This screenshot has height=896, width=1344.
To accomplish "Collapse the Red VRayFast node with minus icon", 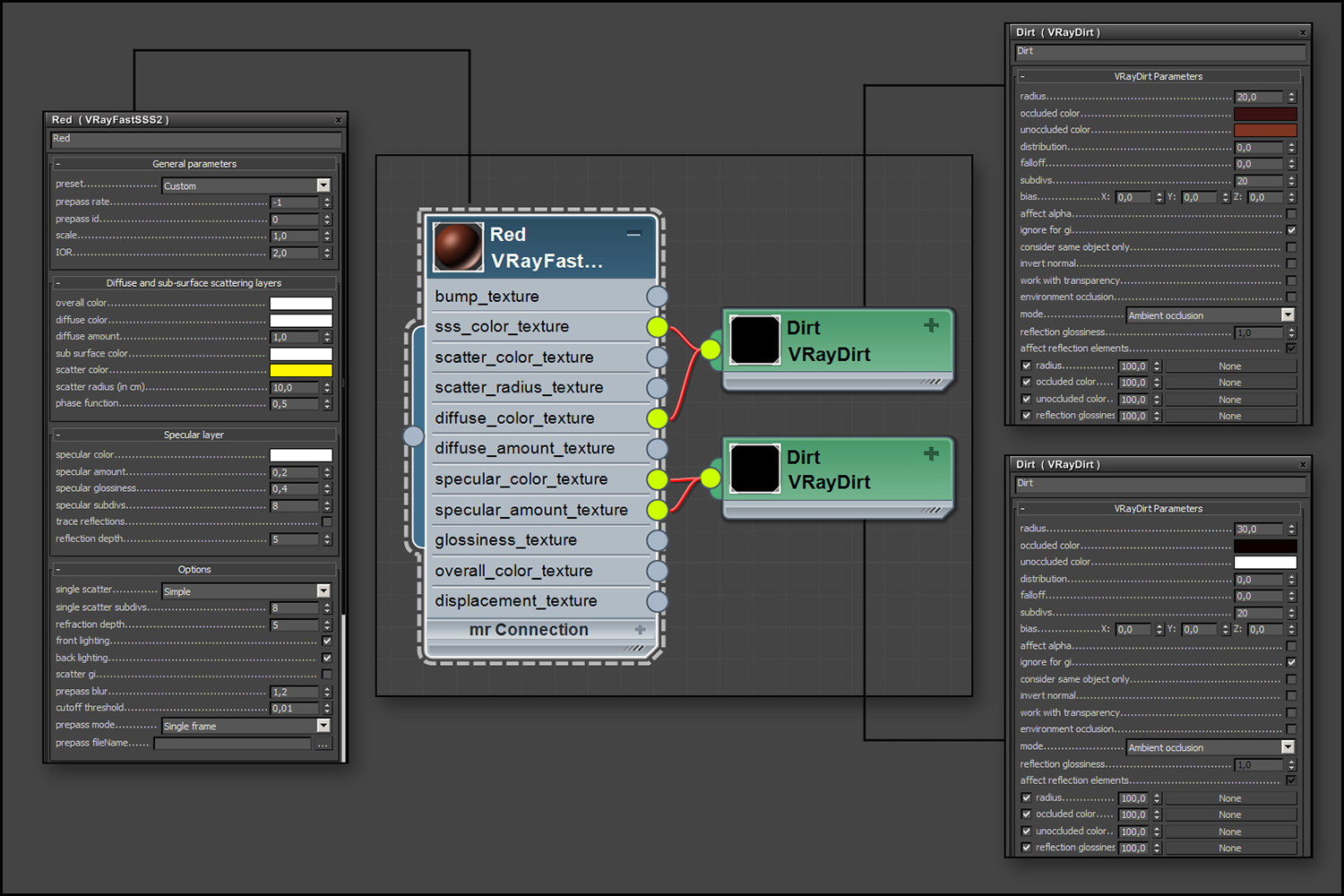I will [x=633, y=235].
